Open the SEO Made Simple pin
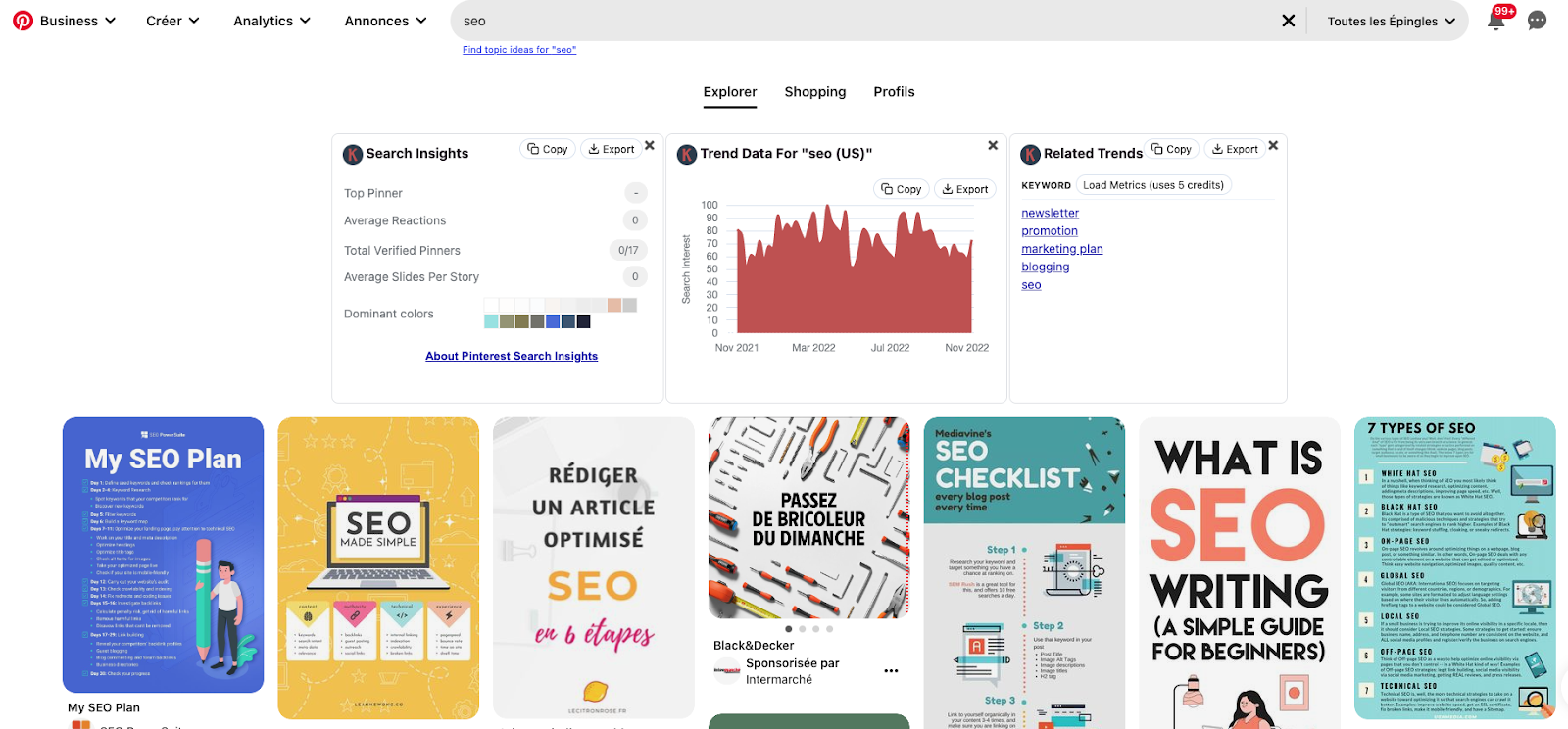Image resolution: width=1568 pixels, height=729 pixels. point(378,568)
